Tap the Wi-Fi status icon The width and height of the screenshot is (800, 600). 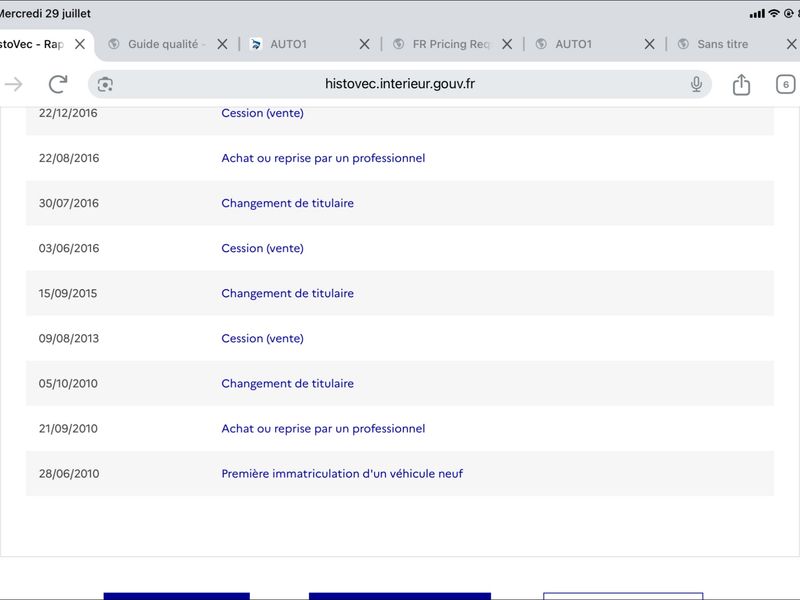(x=774, y=14)
